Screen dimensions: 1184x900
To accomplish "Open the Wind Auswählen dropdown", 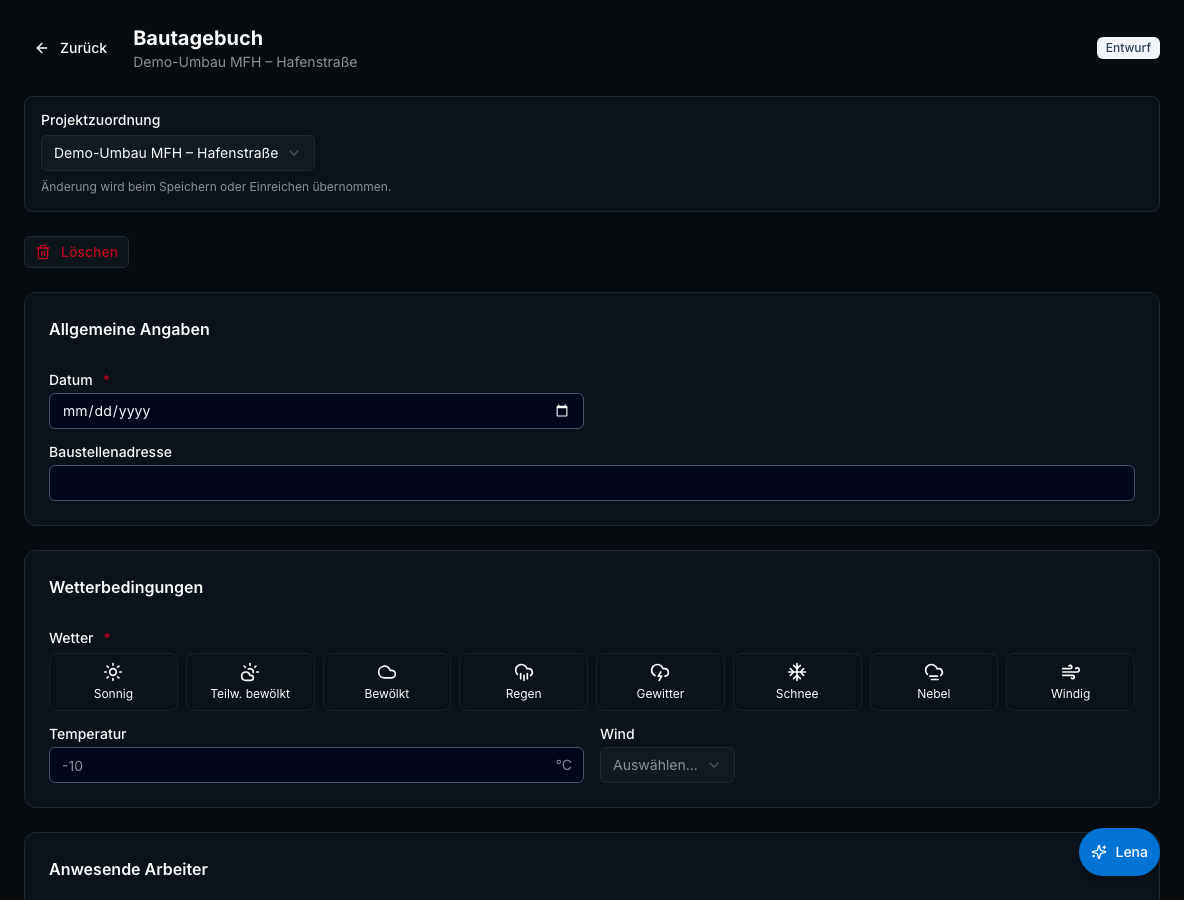I will point(667,765).
